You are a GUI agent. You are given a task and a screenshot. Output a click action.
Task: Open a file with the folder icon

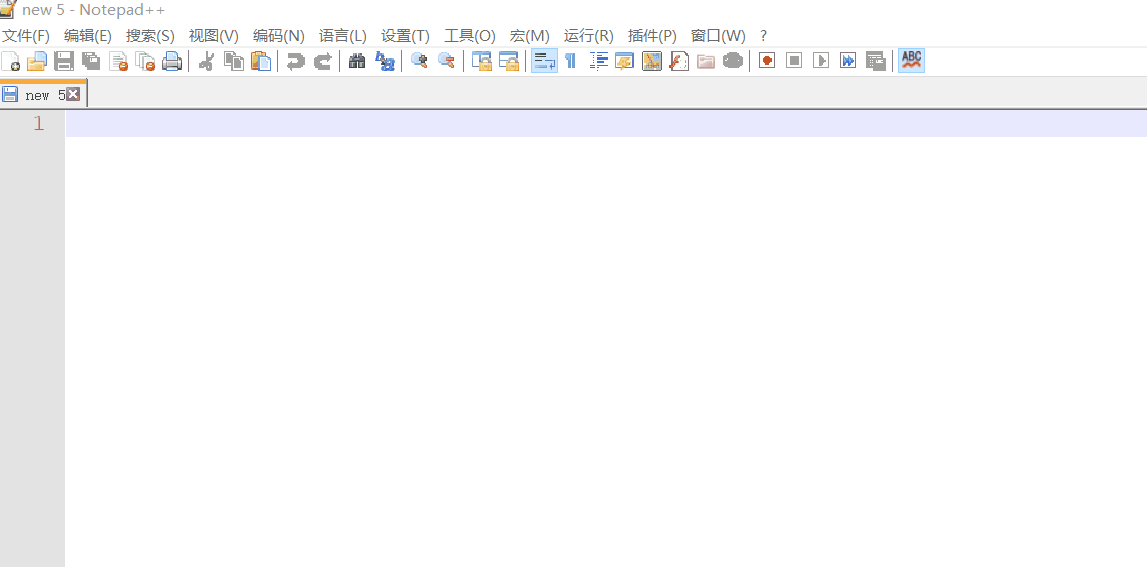37,61
